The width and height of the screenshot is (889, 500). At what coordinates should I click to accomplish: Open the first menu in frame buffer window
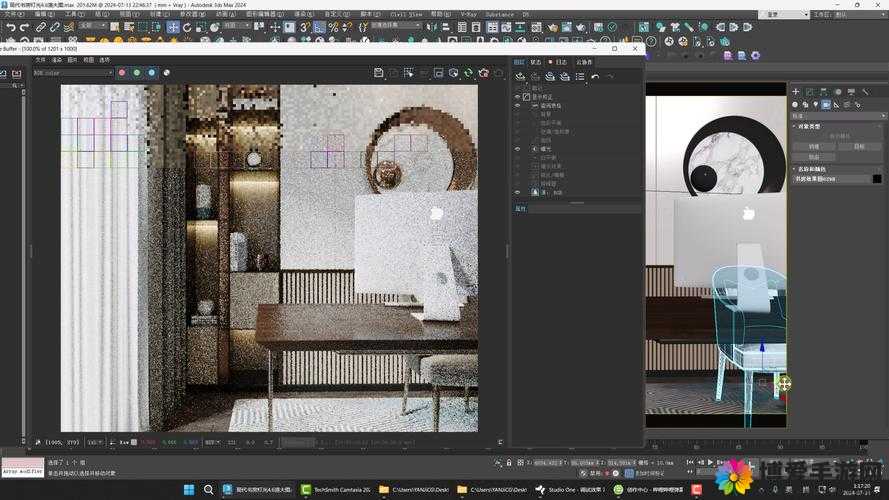click(x=40, y=60)
